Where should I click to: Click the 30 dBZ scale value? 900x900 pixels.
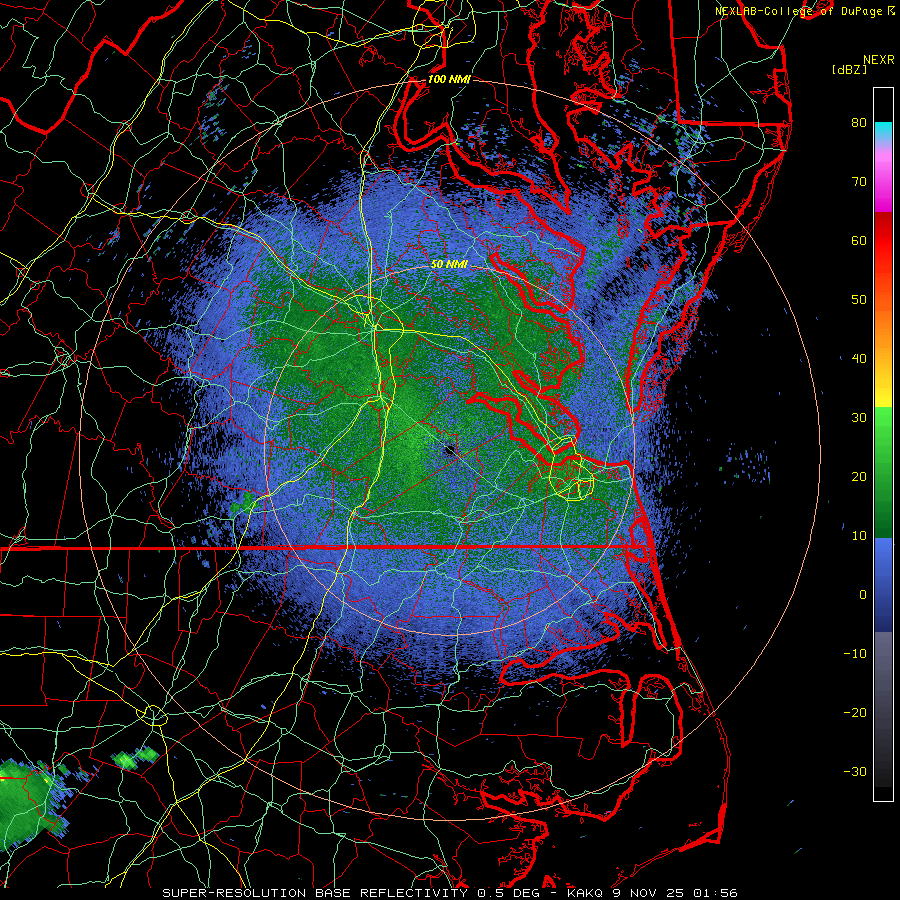pos(859,418)
